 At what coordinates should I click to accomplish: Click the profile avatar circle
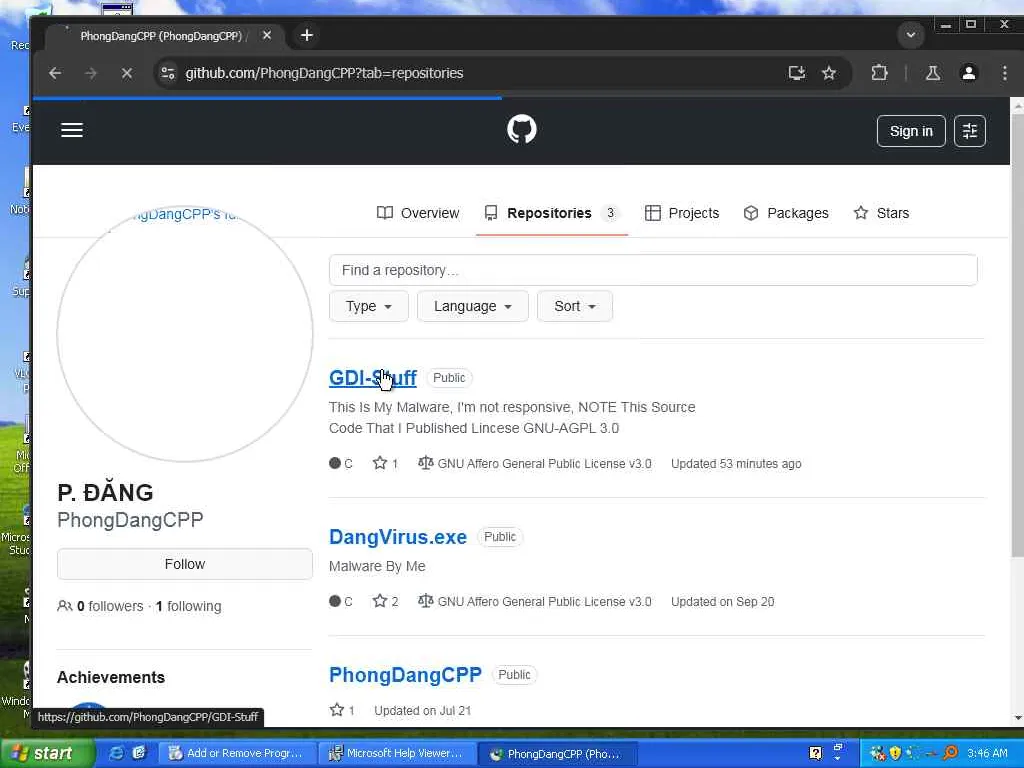[x=185, y=334]
